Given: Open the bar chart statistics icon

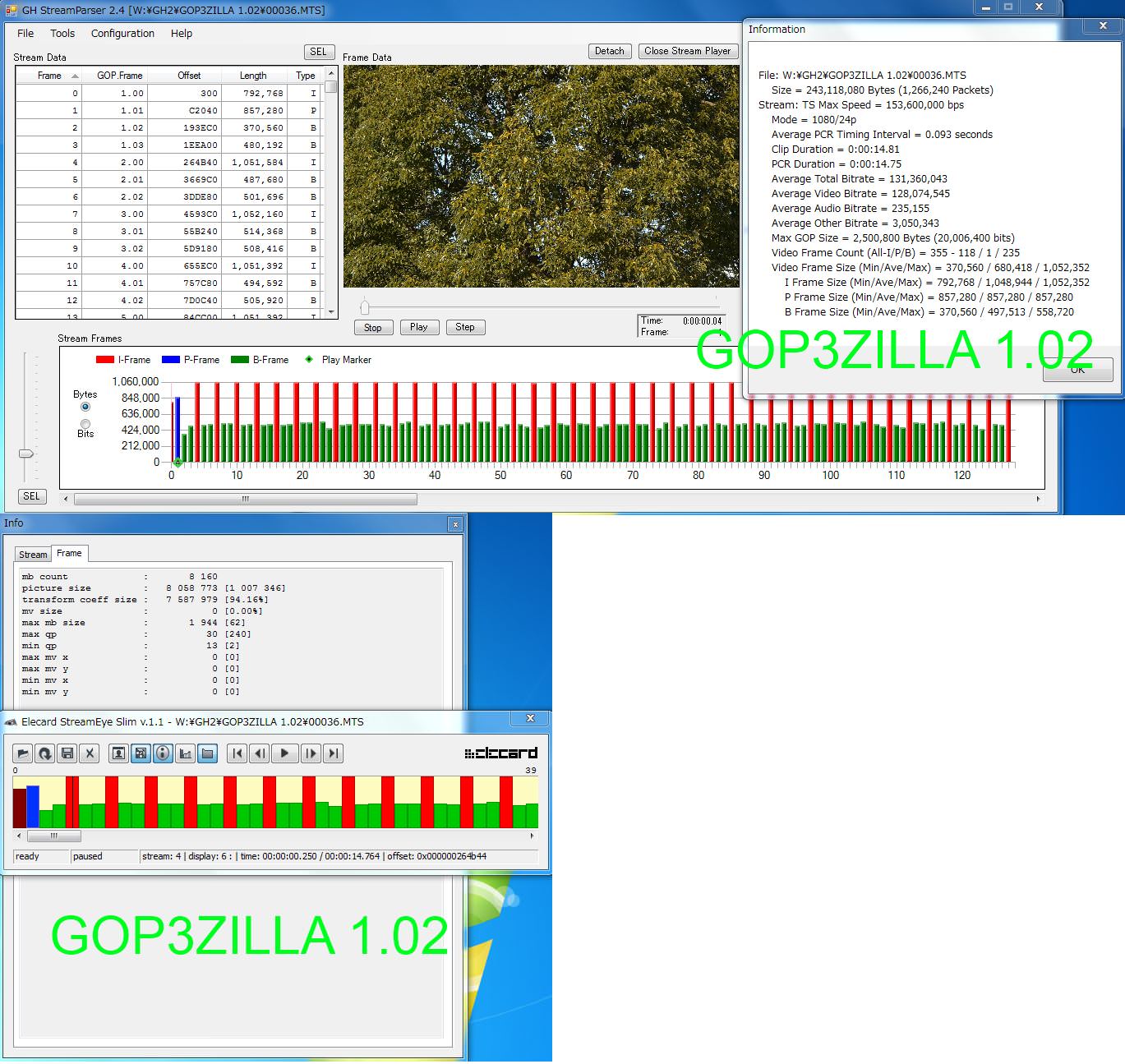Looking at the screenshot, I should tap(185, 753).
